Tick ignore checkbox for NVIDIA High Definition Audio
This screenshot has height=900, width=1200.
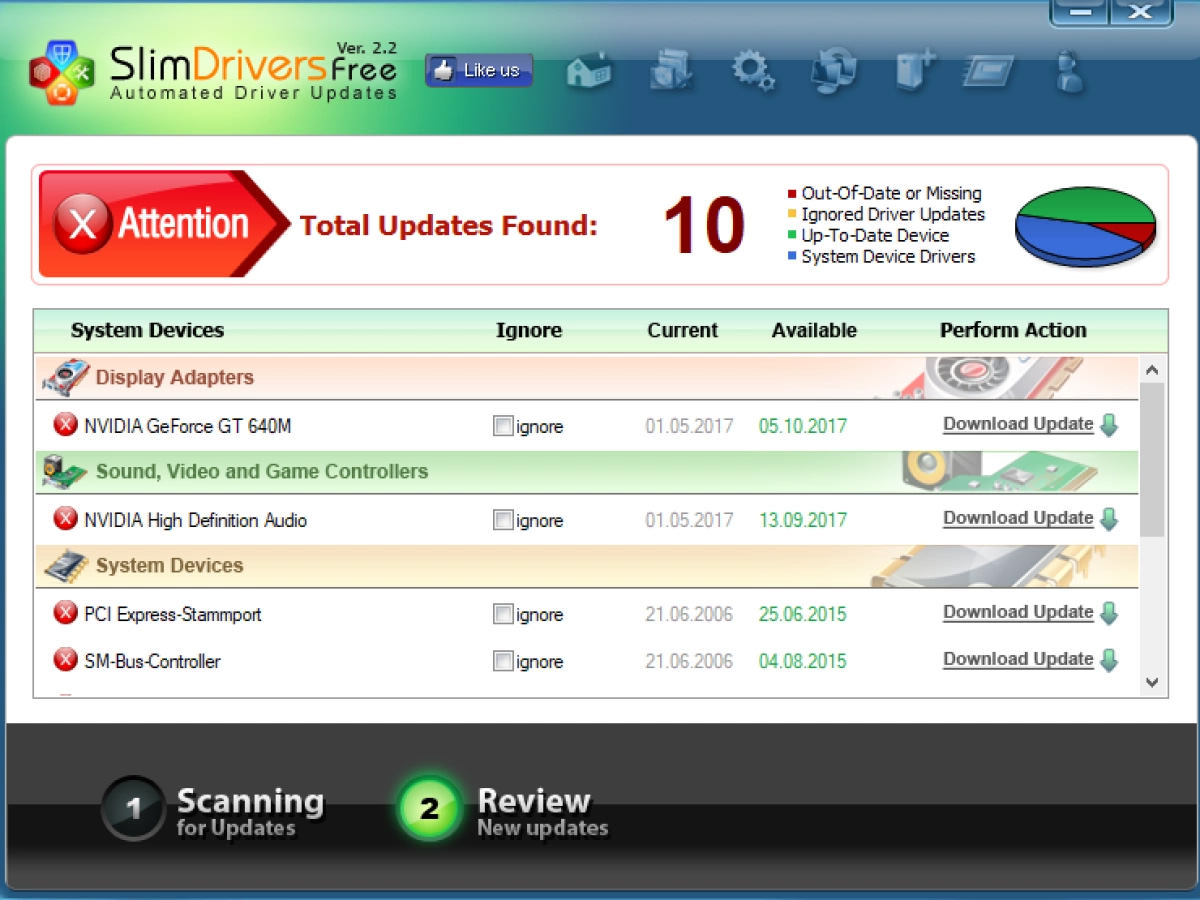click(503, 520)
